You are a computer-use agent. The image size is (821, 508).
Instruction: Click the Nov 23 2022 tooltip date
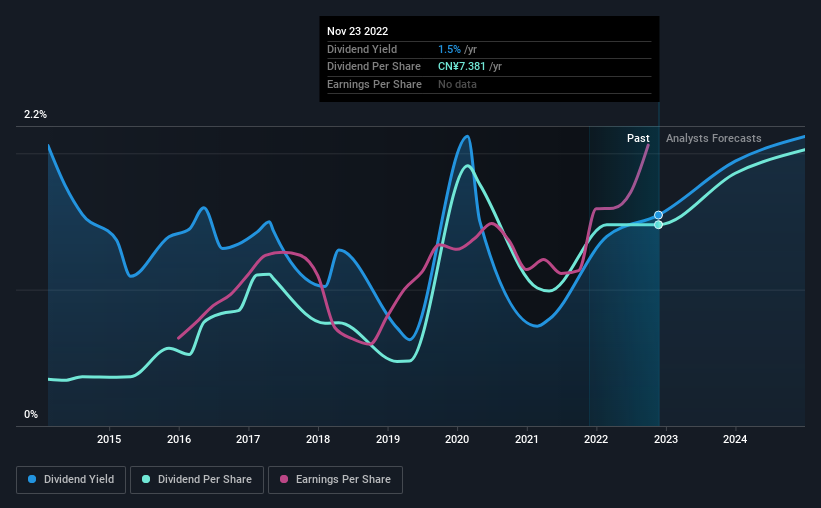point(358,31)
